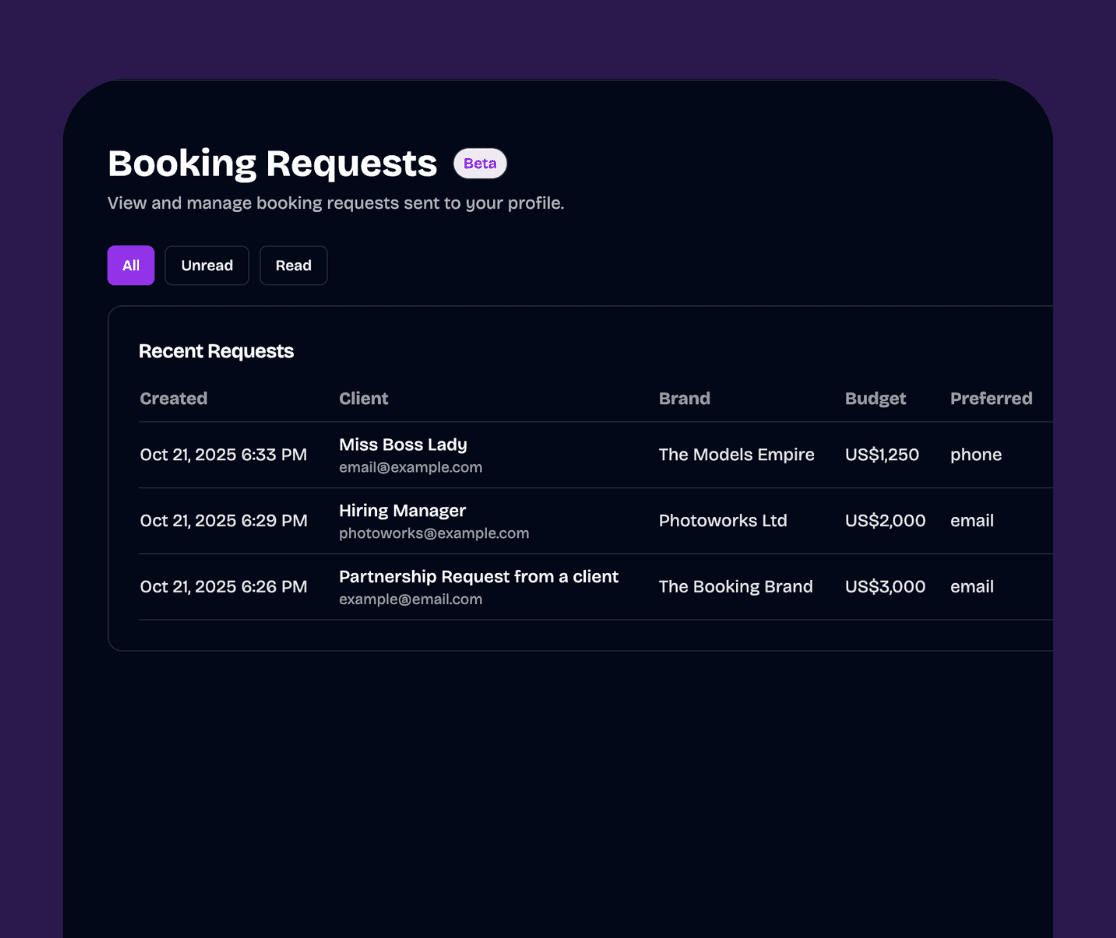Click email preference in Booking Brand row
Image resolution: width=1116 pixels, height=938 pixels.
click(x=972, y=587)
